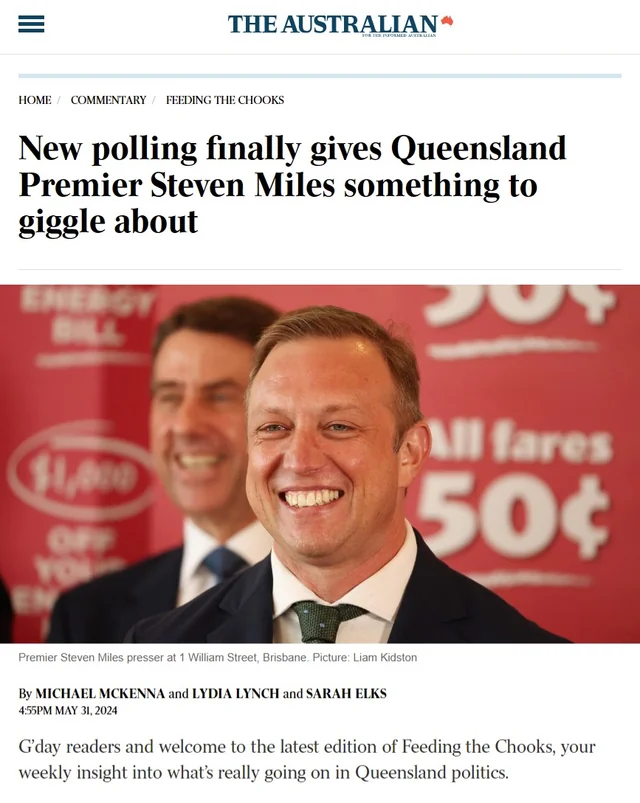
Task: Open the COMMENTARY breadcrumb section
Action: tap(108, 100)
